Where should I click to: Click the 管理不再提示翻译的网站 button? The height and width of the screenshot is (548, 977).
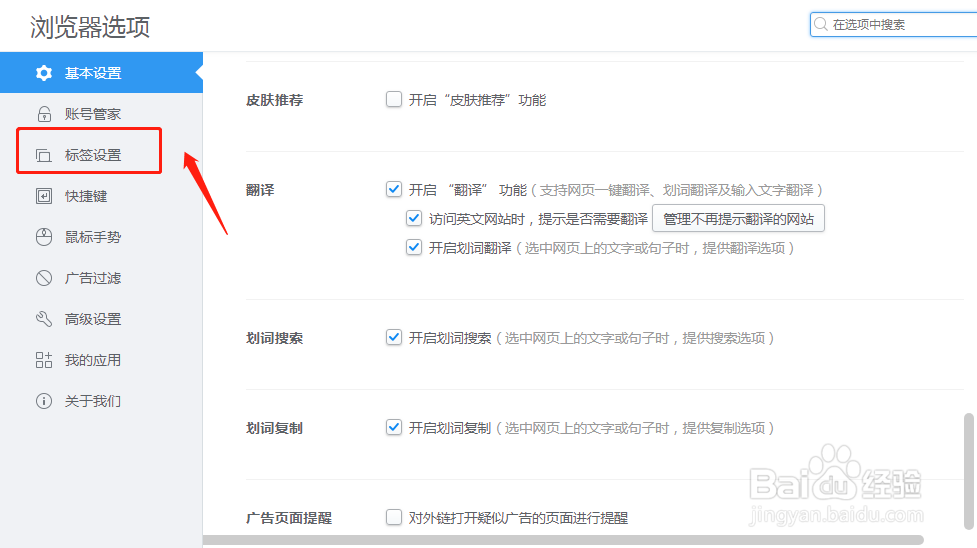pyautogui.click(x=738, y=219)
